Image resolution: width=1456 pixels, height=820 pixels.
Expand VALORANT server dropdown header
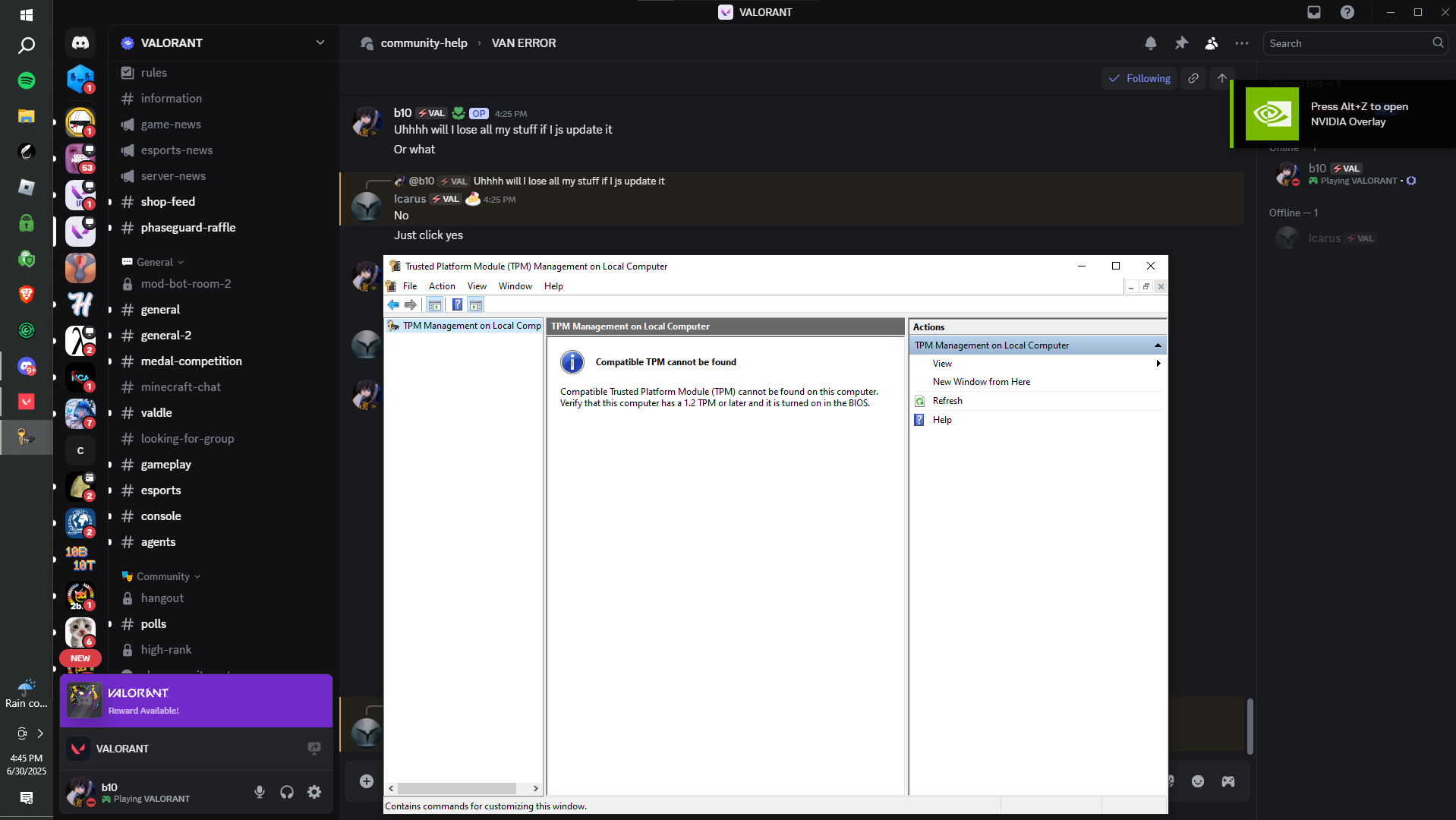[223, 43]
